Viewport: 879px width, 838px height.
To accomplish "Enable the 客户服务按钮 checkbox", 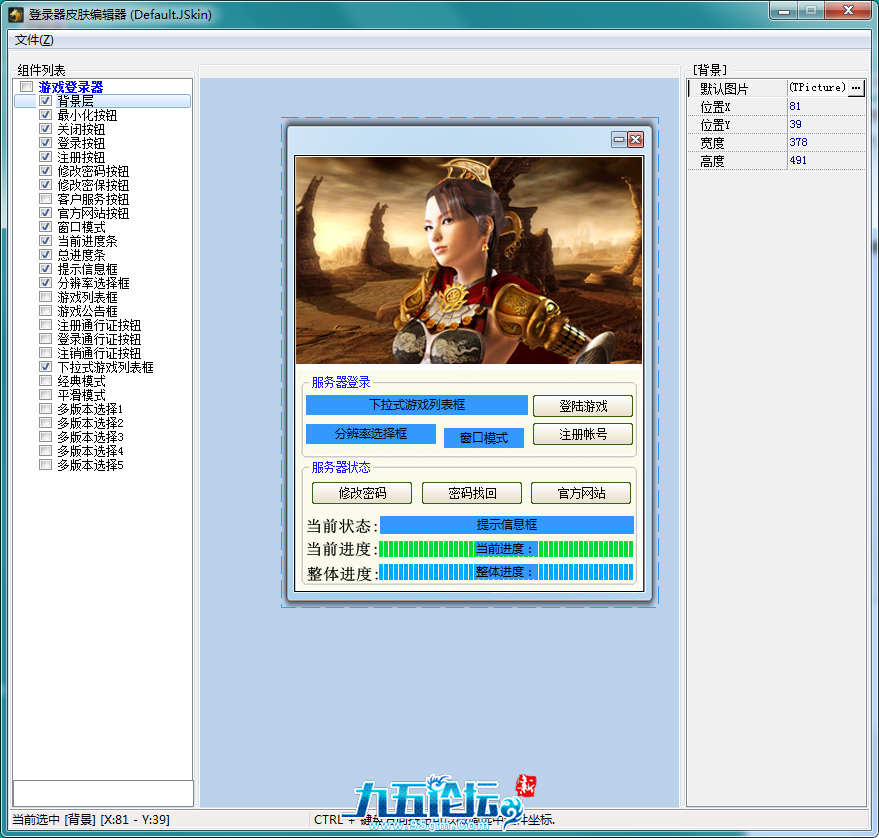I will click(45, 199).
